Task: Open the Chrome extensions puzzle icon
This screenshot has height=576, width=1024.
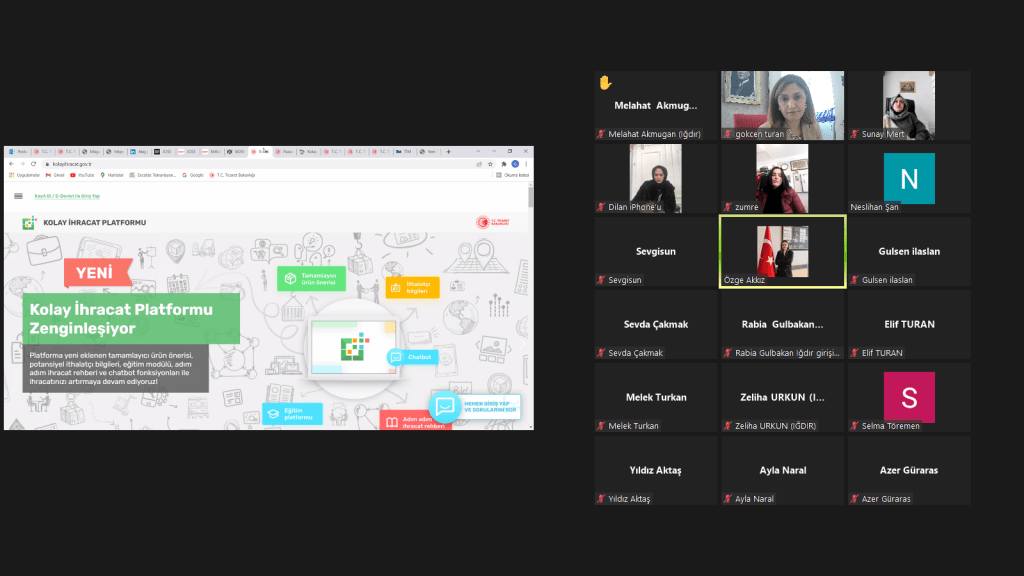Action: pyautogui.click(x=502, y=163)
